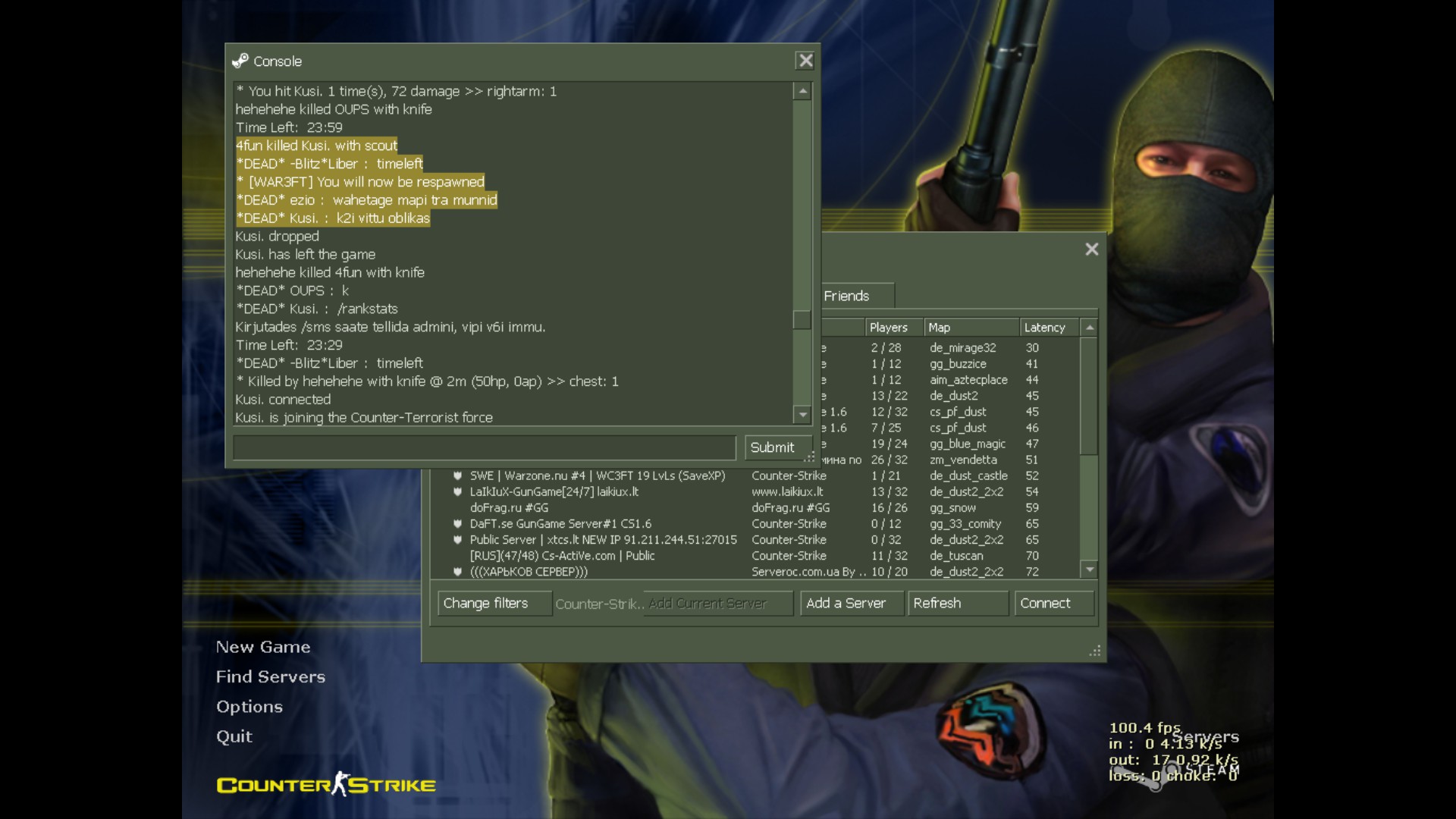Click console line 'Kusi. connected'

point(283,400)
